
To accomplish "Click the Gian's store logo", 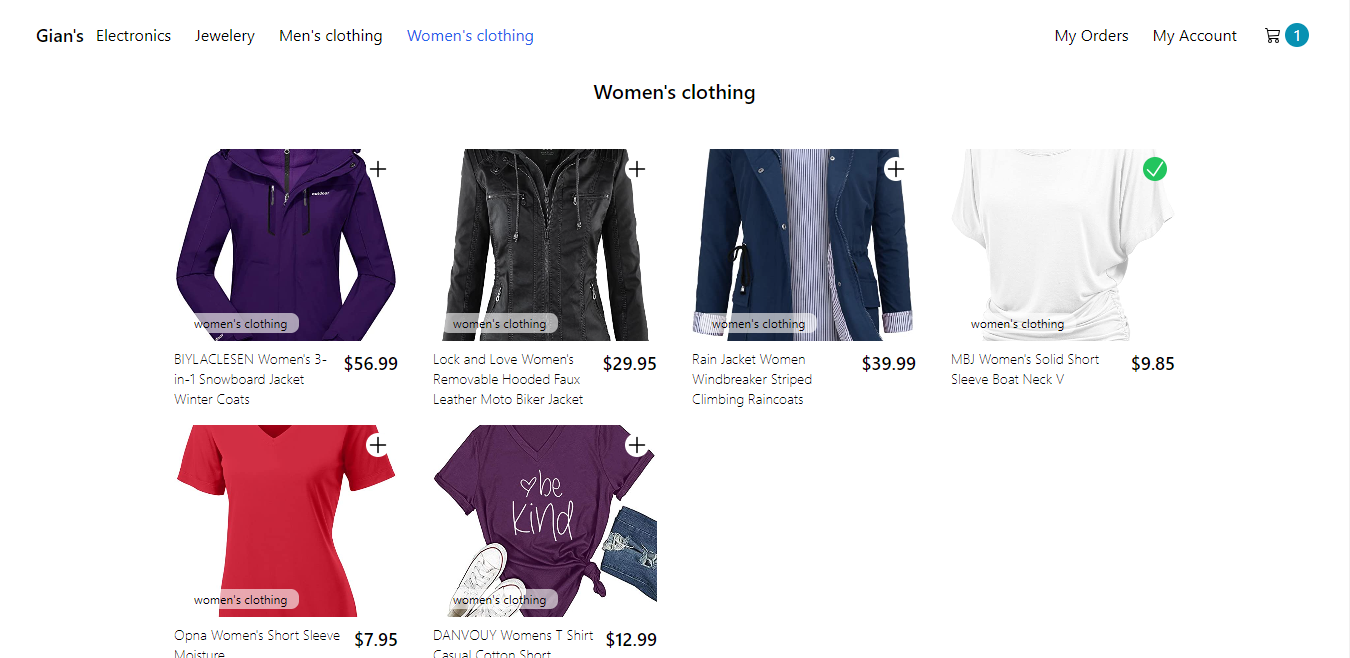I will coord(60,36).
